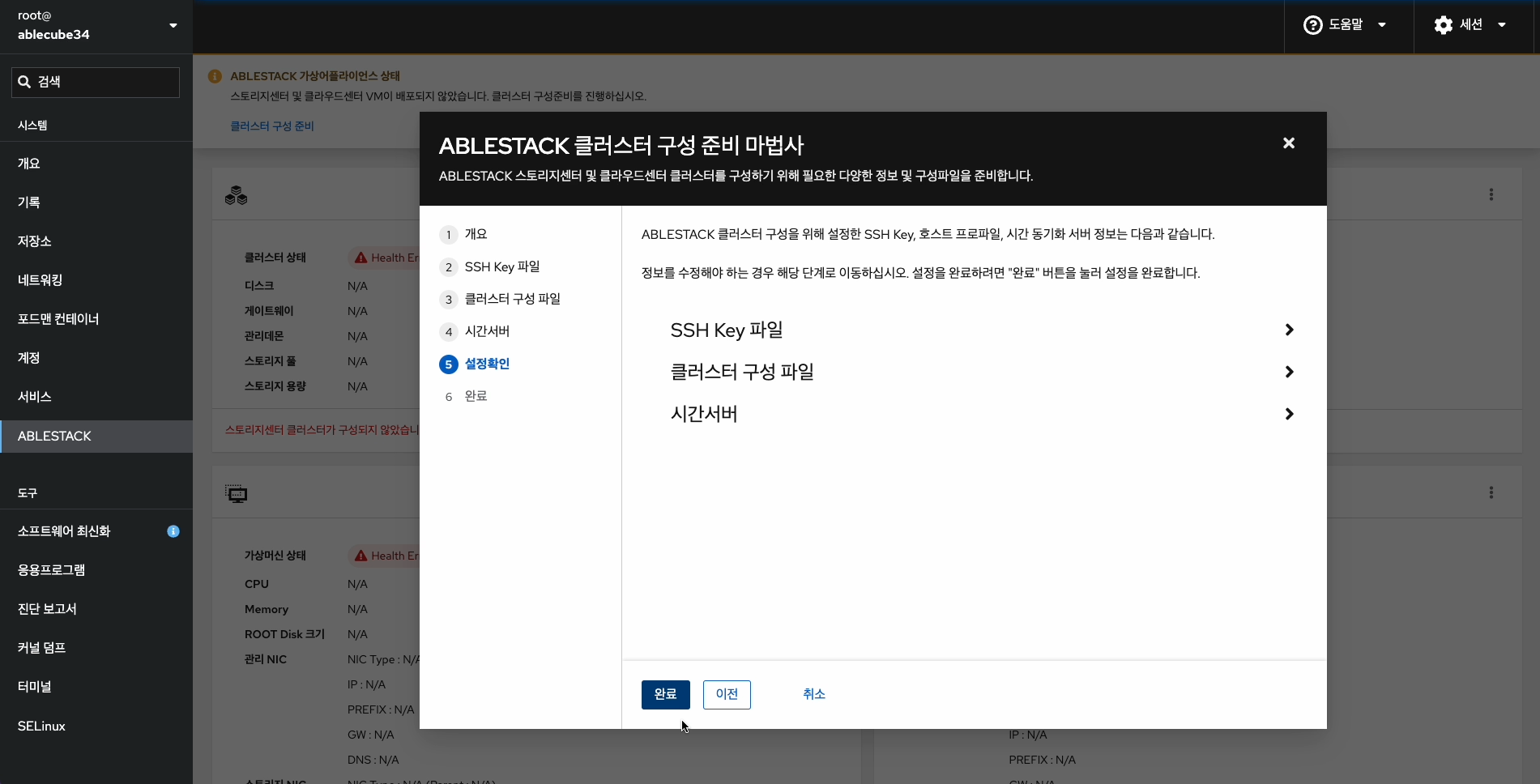This screenshot has height=784, width=1540.
Task: Click the 취소 cancel link
Action: click(x=814, y=694)
